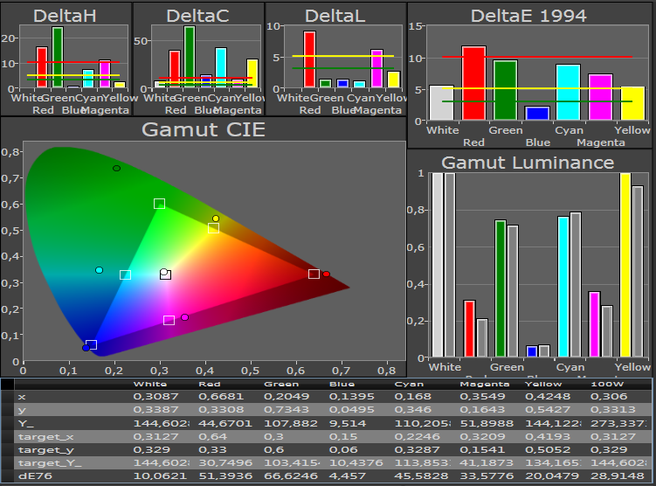Click the measured red circle on Gamut CIE
This screenshot has width=656, height=486.
click(x=326, y=274)
